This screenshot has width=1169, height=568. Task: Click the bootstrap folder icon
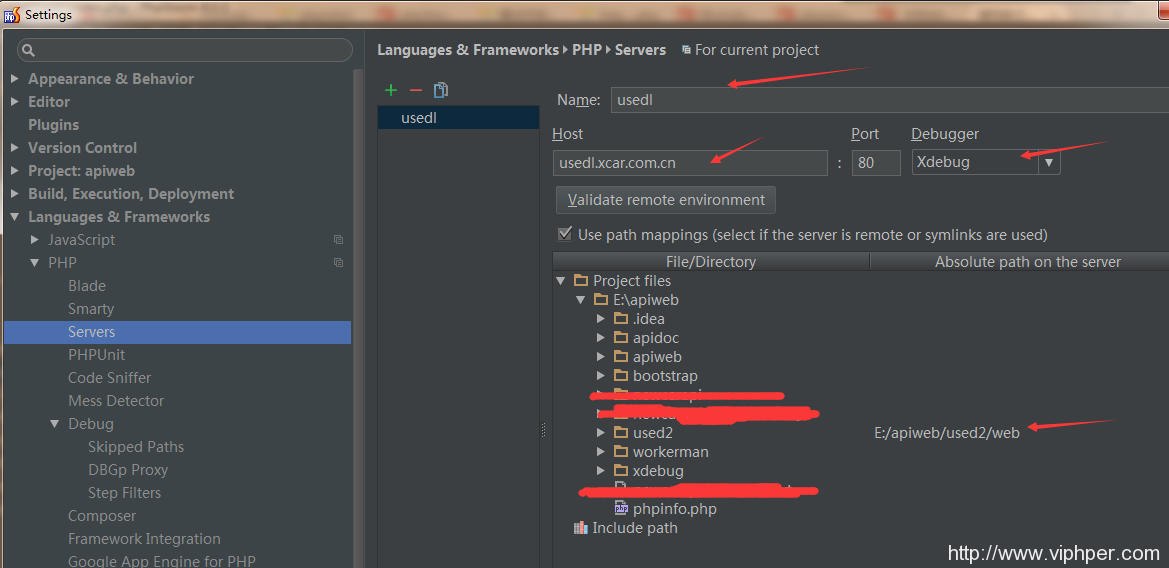click(621, 376)
